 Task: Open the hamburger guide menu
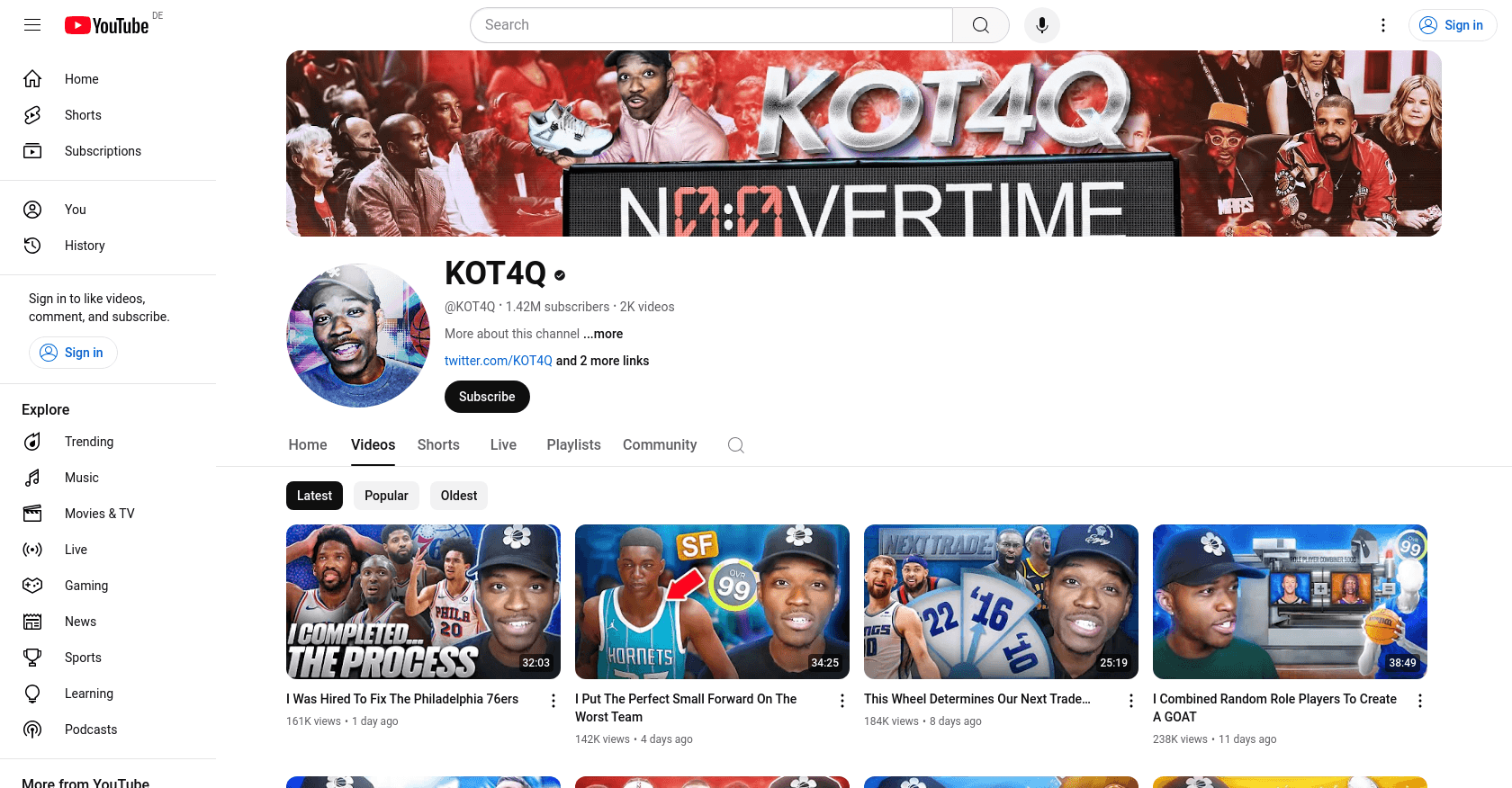pos(32,25)
